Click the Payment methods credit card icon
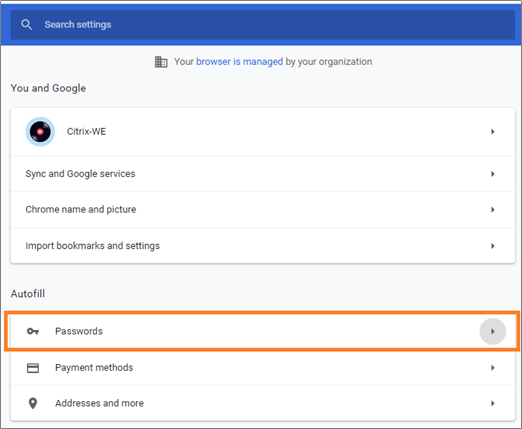The width and height of the screenshot is (522, 429). [x=33, y=368]
